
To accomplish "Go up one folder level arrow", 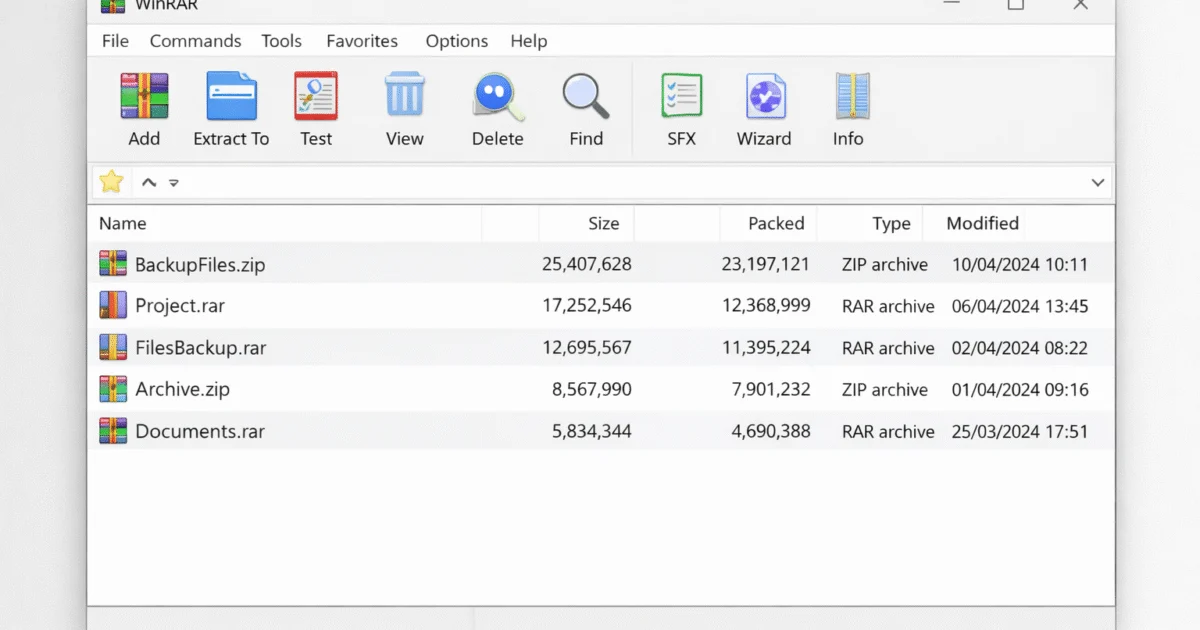I will click(x=149, y=182).
